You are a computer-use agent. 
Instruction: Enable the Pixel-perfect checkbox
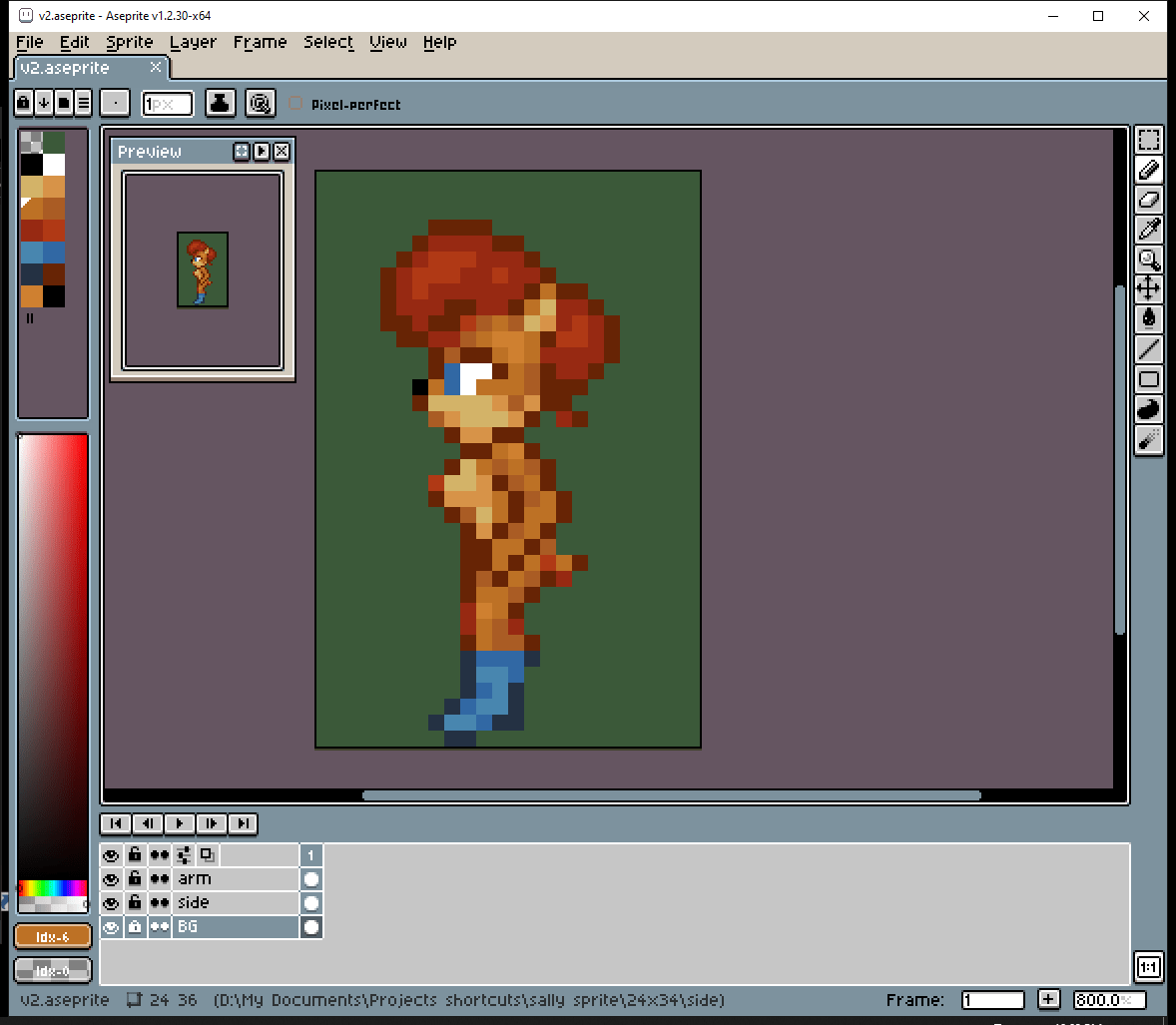click(x=295, y=104)
